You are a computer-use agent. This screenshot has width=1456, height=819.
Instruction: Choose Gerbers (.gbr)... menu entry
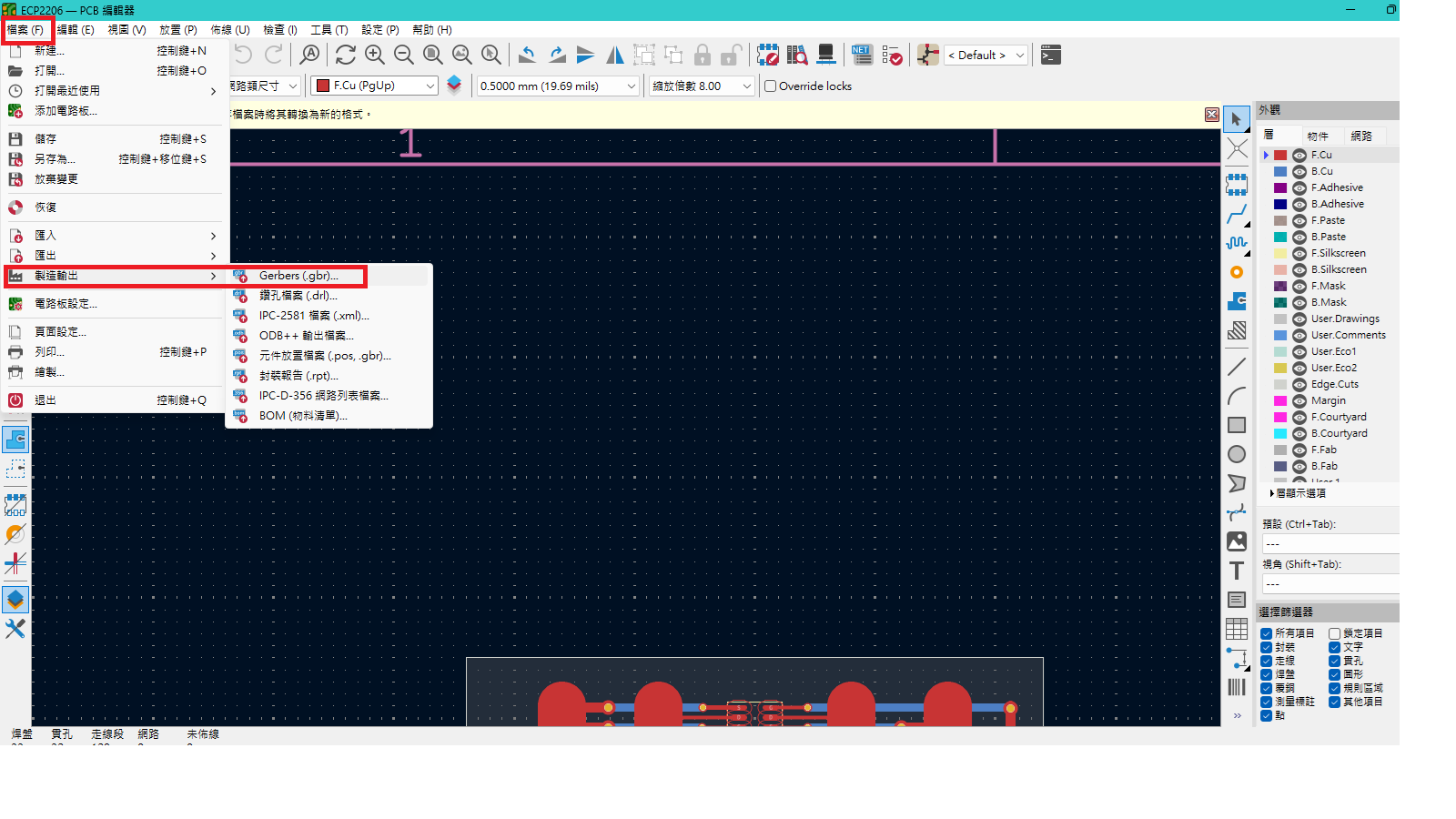coord(329,276)
